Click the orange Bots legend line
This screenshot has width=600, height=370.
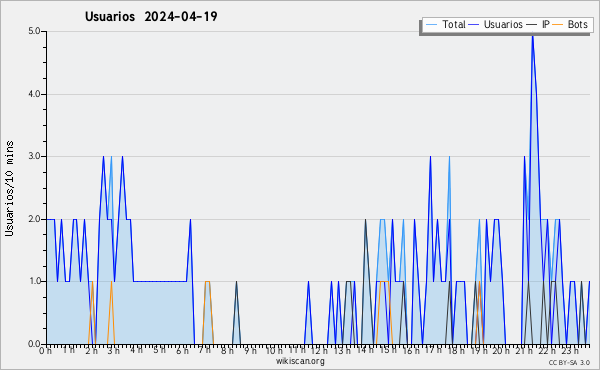pos(558,25)
